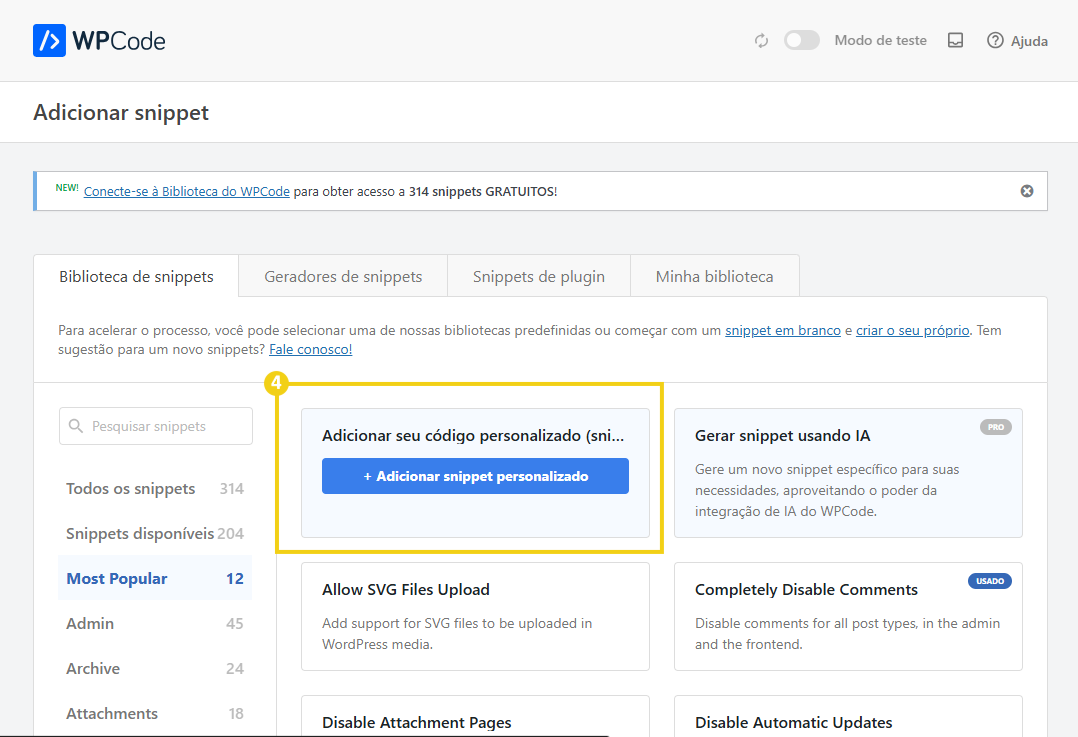Image resolution: width=1078 pixels, height=737 pixels.
Task: Dismiss the library notice banner
Action: (1026, 191)
